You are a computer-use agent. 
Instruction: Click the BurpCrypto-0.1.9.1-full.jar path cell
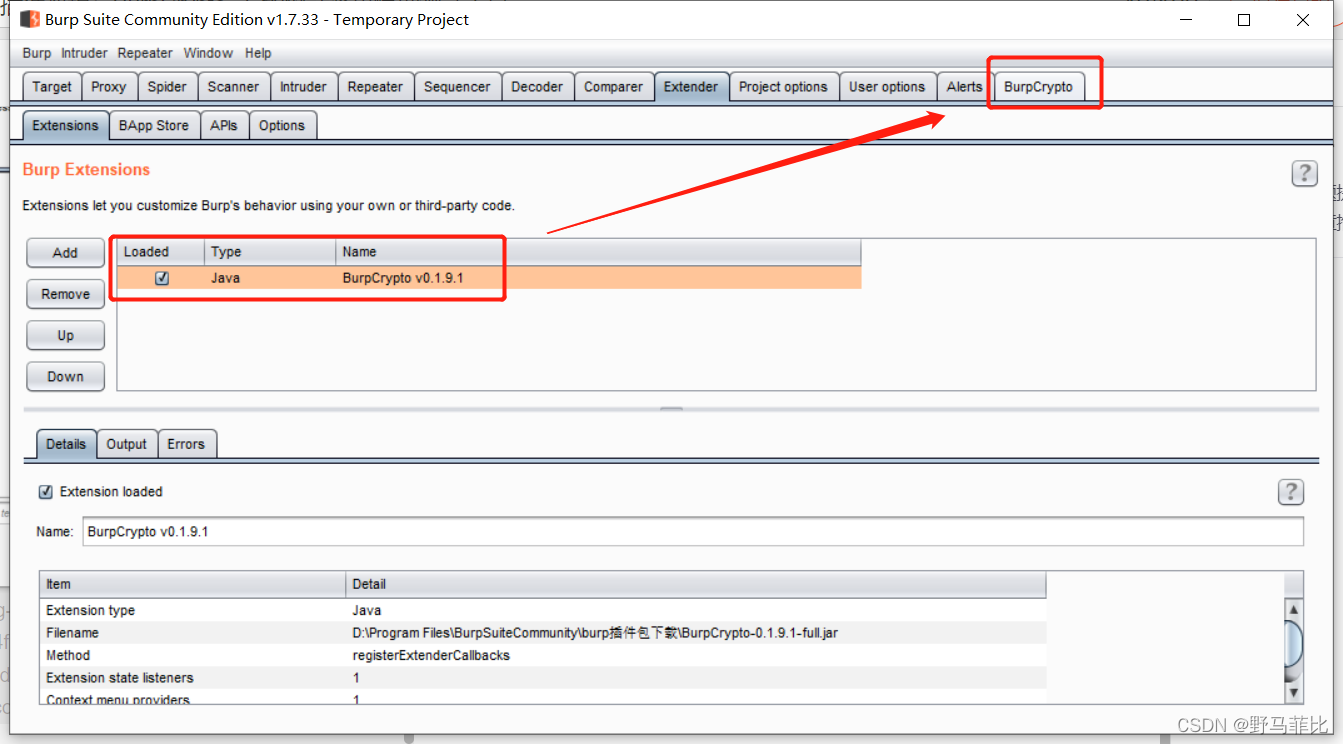[x=696, y=633]
